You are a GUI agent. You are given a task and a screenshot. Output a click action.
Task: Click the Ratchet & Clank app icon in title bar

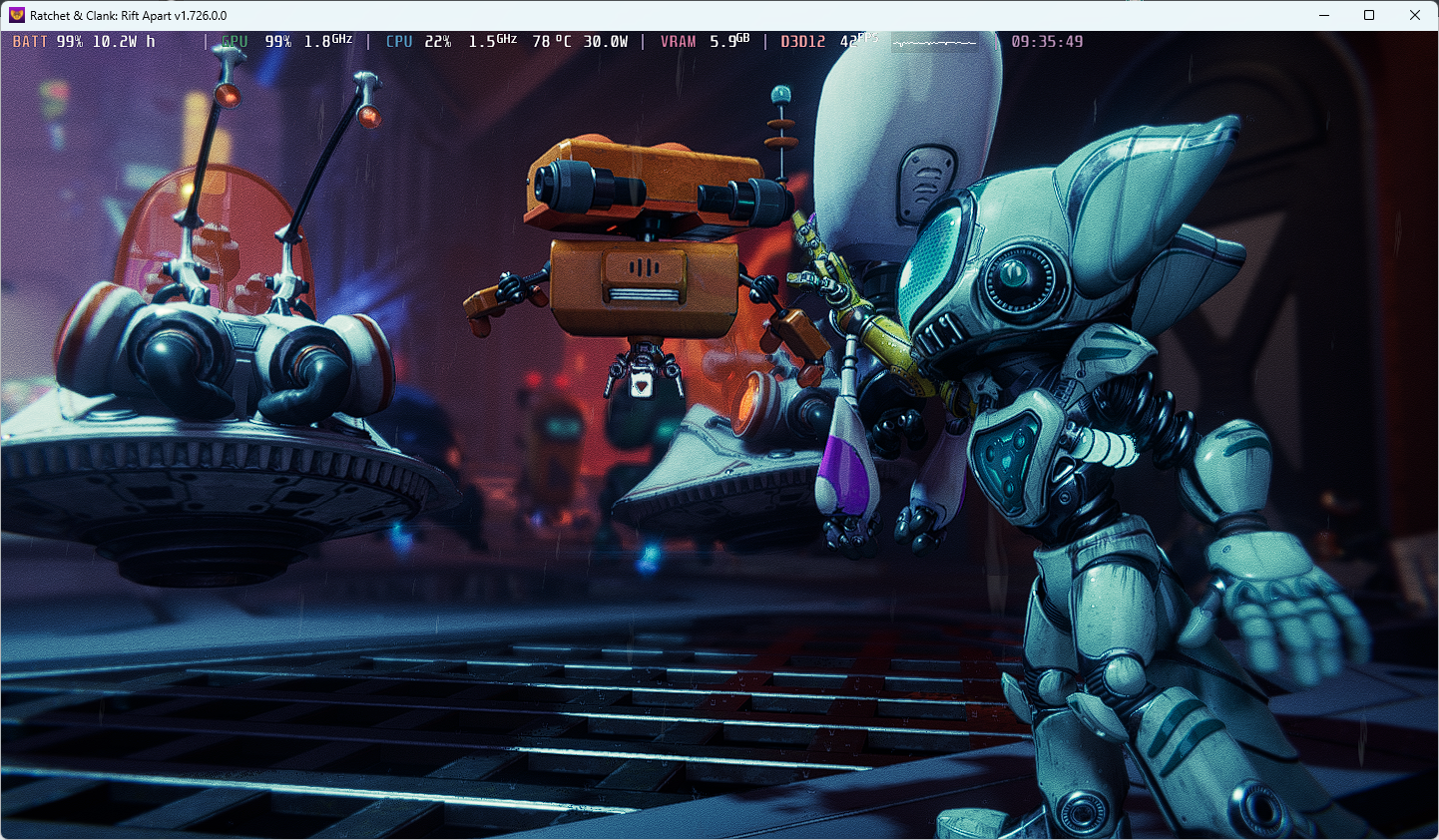pos(16,15)
